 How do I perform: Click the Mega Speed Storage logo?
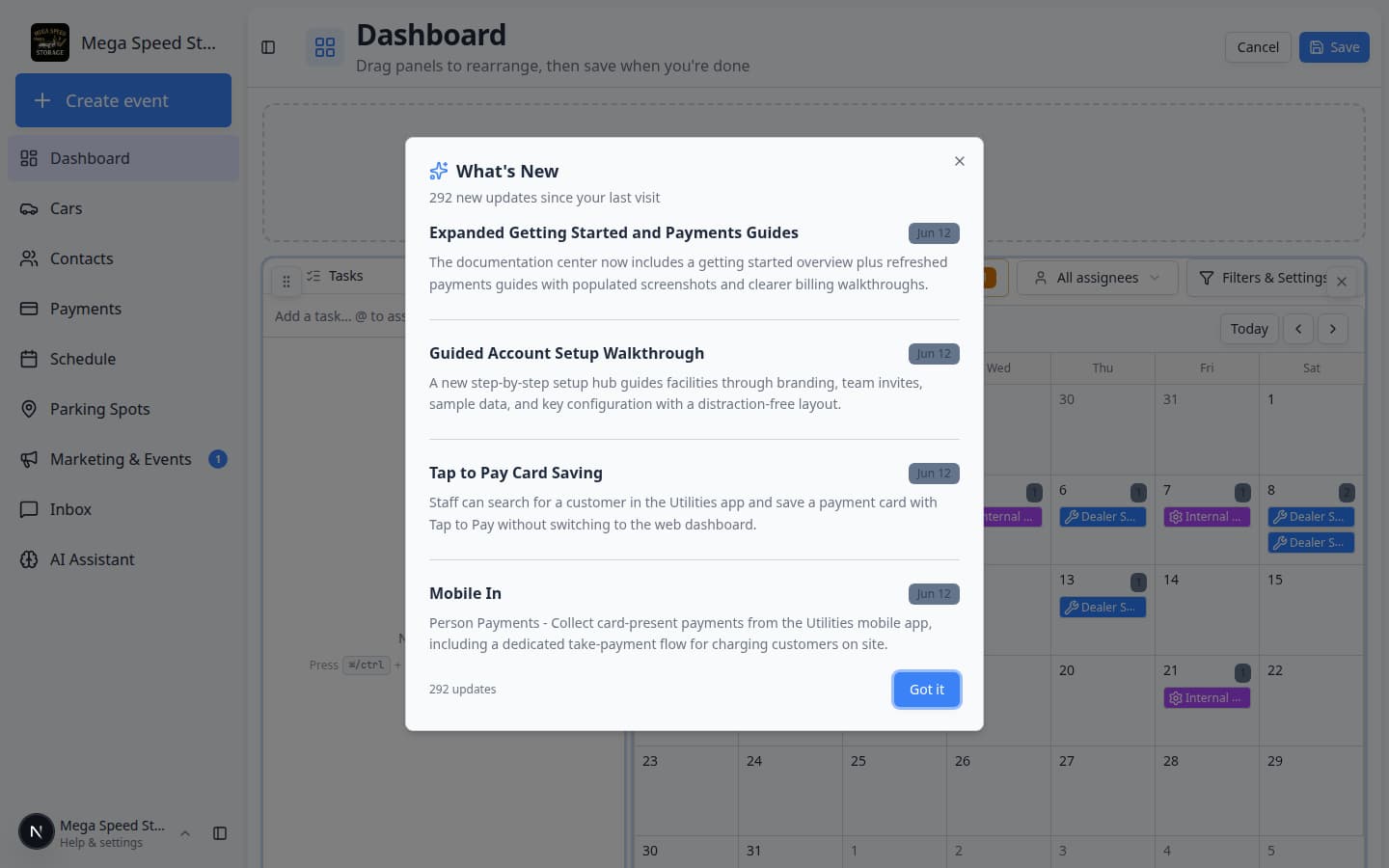(50, 42)
